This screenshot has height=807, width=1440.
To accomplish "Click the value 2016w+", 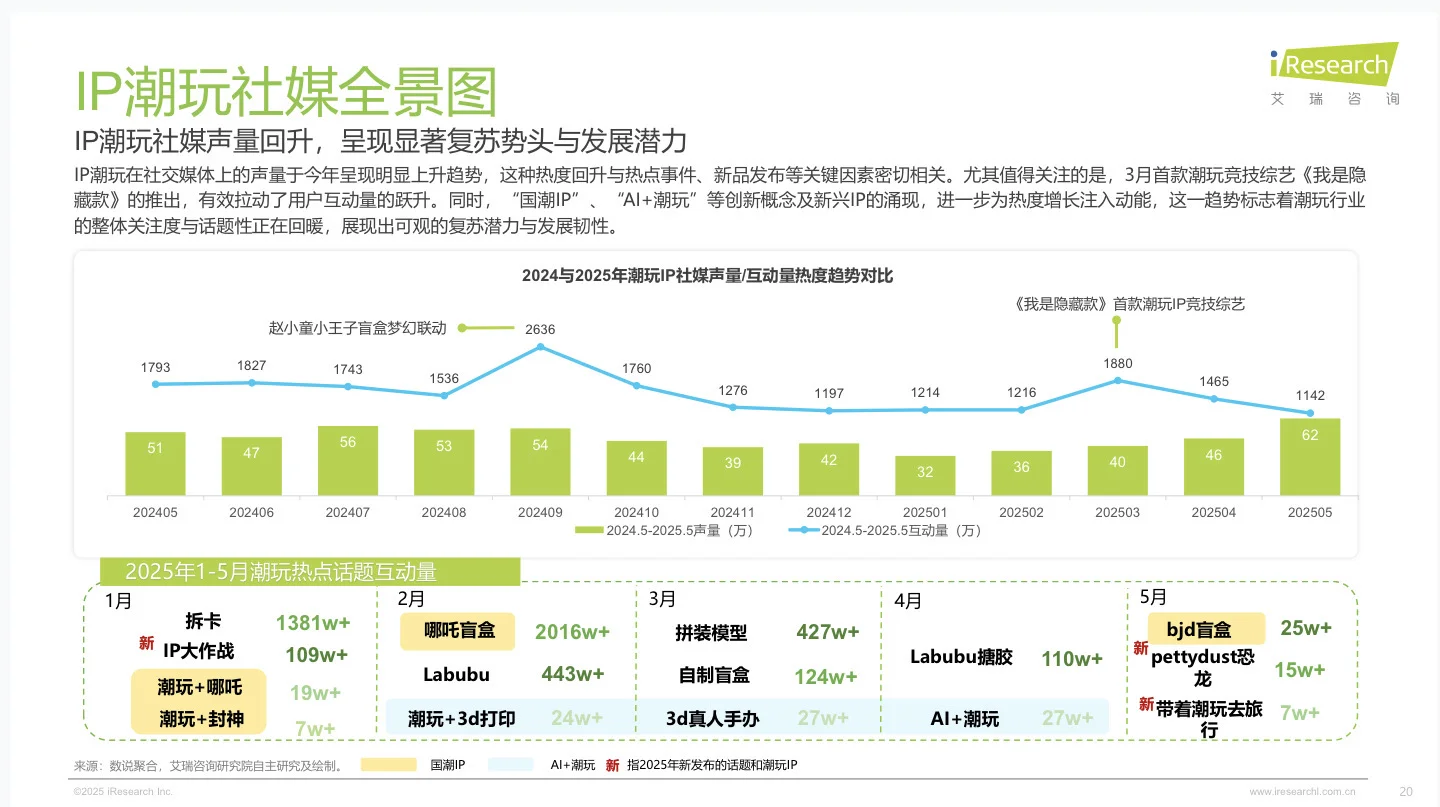I will tap(572, 632).
